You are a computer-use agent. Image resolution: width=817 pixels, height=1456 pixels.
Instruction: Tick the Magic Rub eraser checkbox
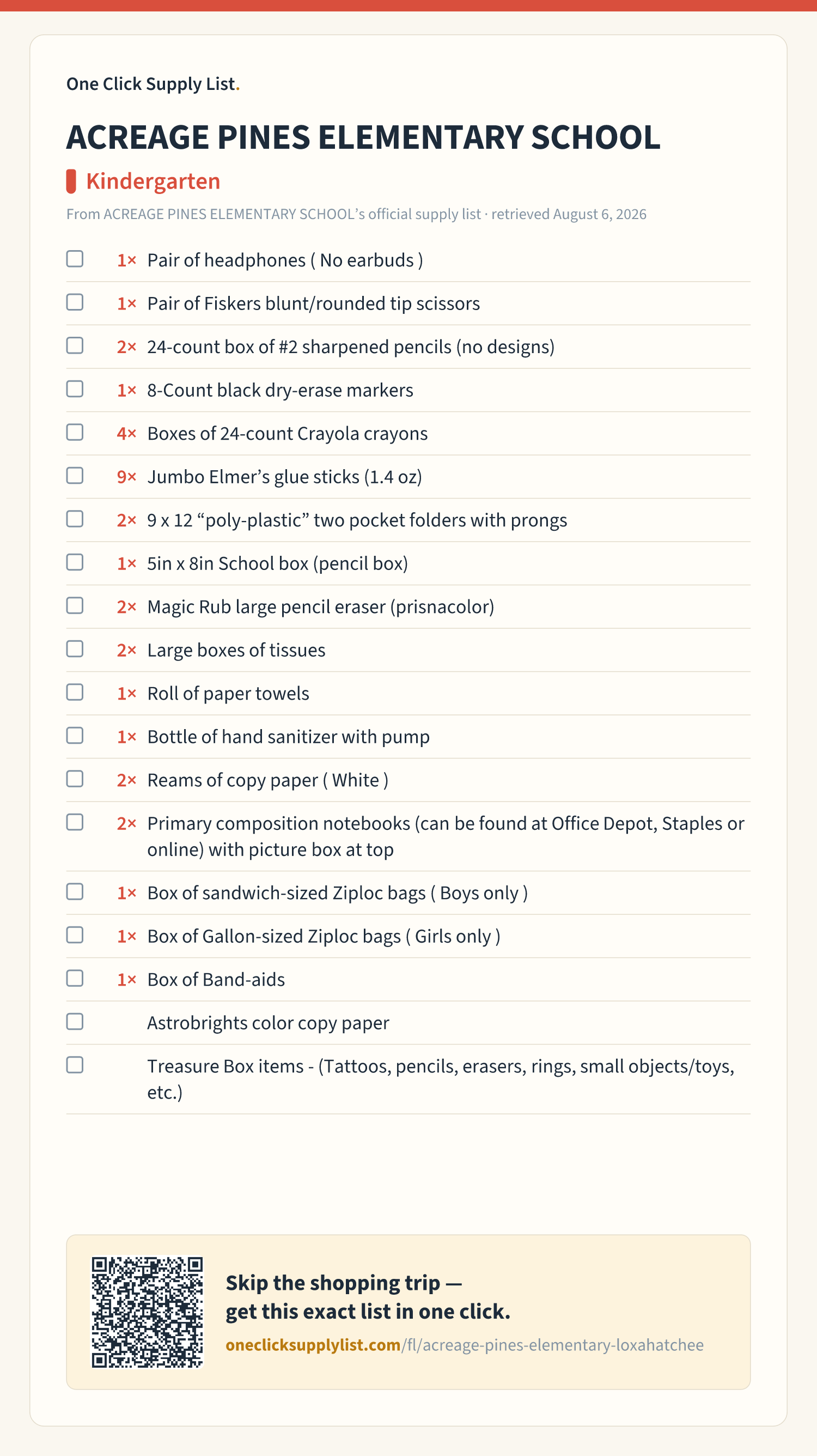coord(75,605)
